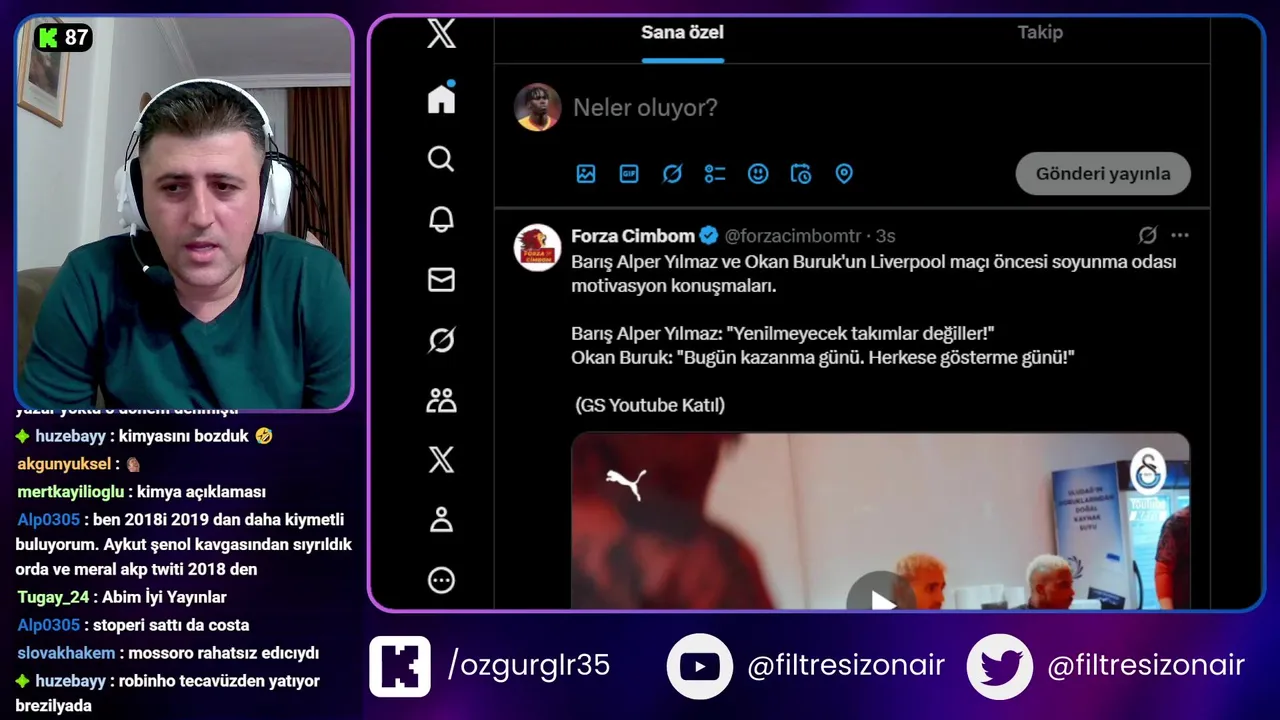Open Grok icon in the sidebar

pyautogui.click(x=441, y=340)
